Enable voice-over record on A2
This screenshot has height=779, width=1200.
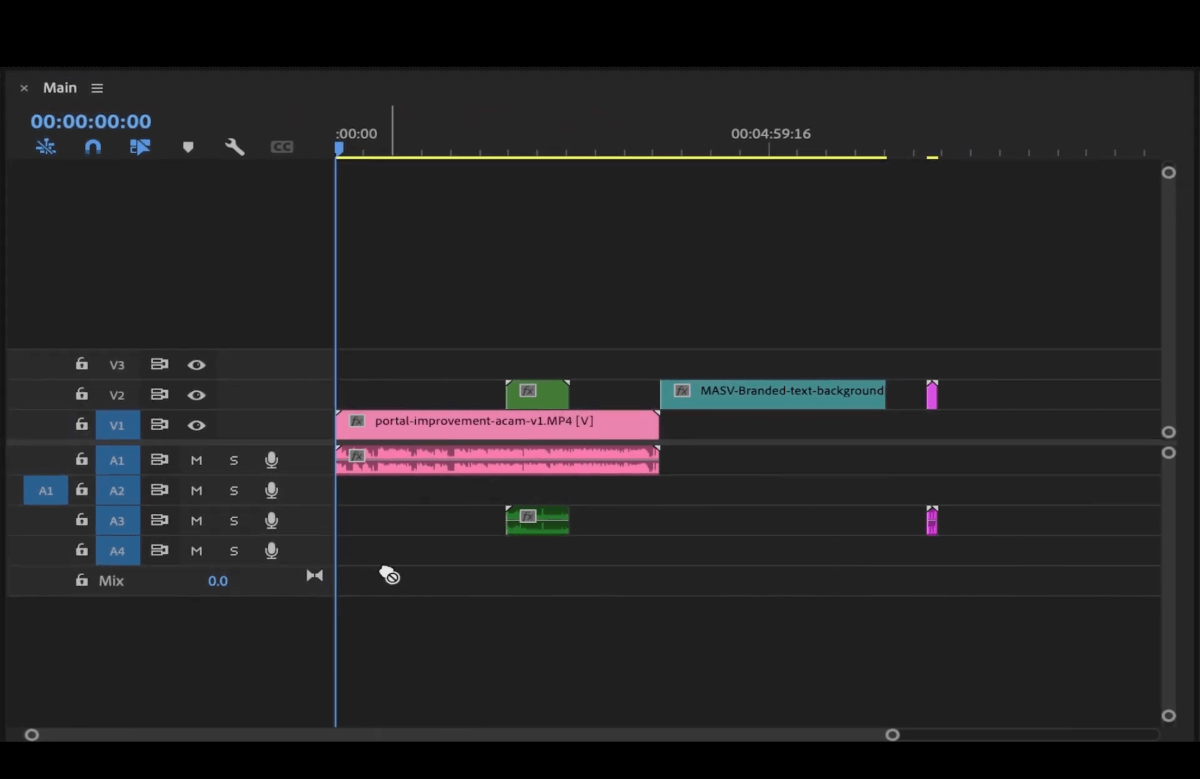point(271,490)
